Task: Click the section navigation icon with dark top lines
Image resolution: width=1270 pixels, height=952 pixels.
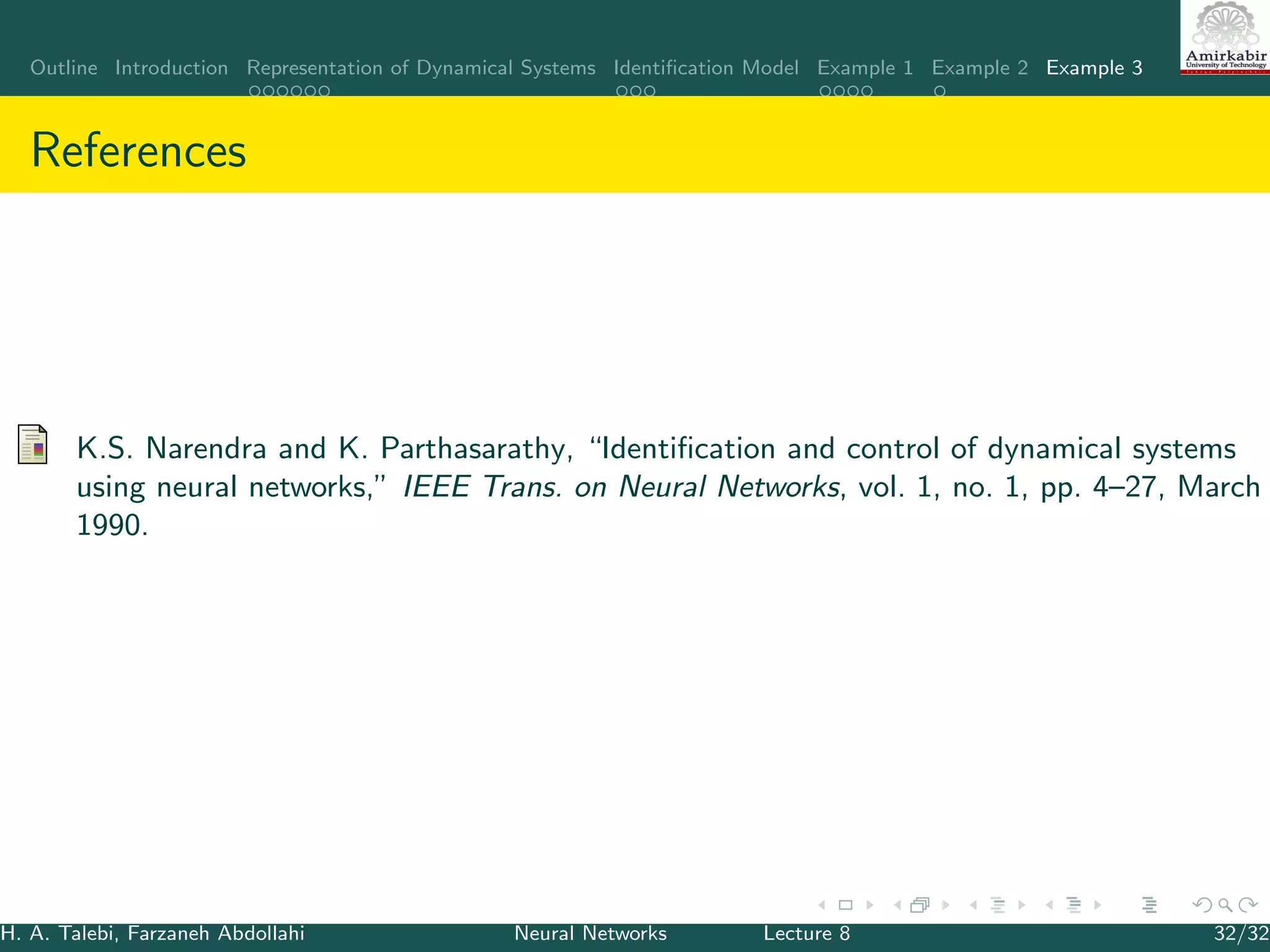Action: point(1073,905)
